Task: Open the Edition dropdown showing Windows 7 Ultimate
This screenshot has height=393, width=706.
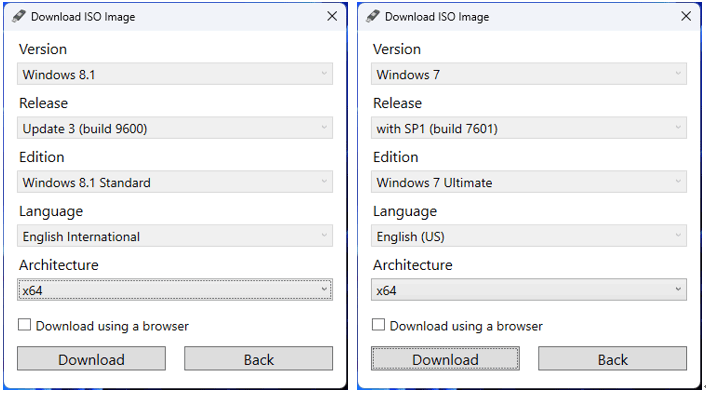Action: point(529,182)
